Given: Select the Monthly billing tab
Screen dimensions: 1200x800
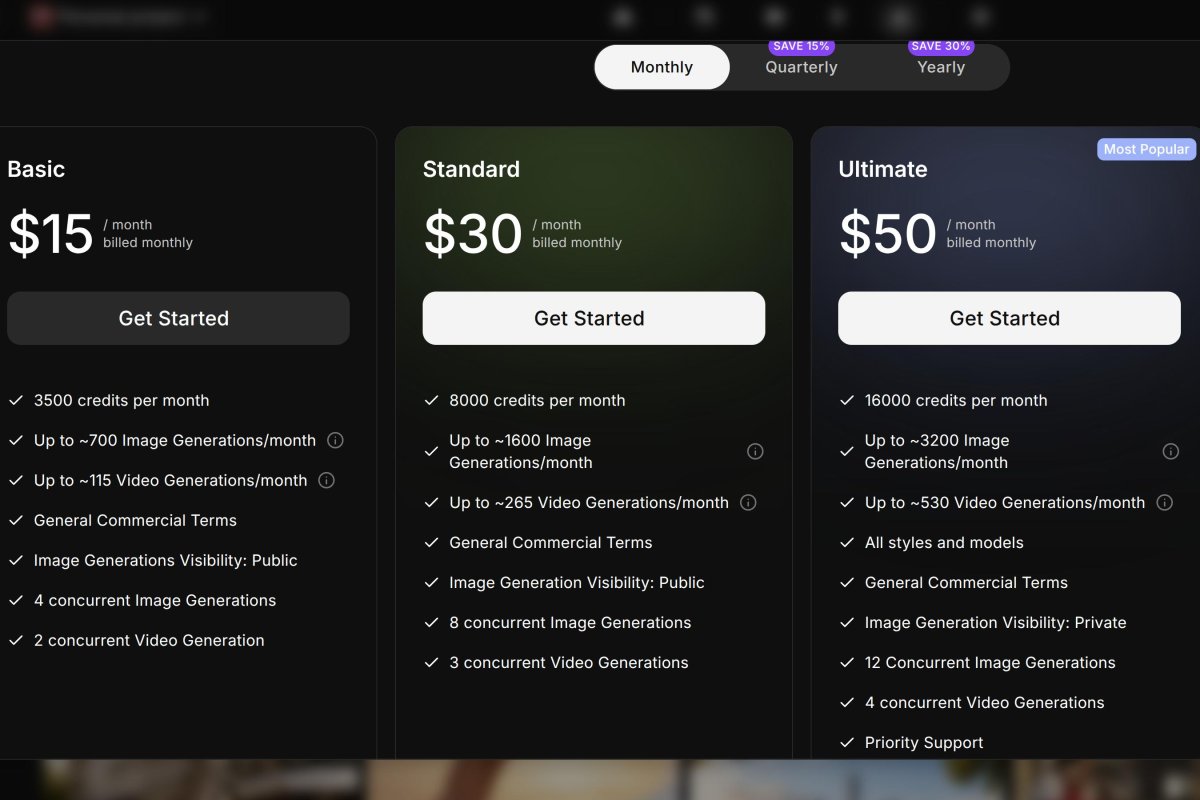Looking at the screenshot, I should pyautogui.click(x=662, y=67).
